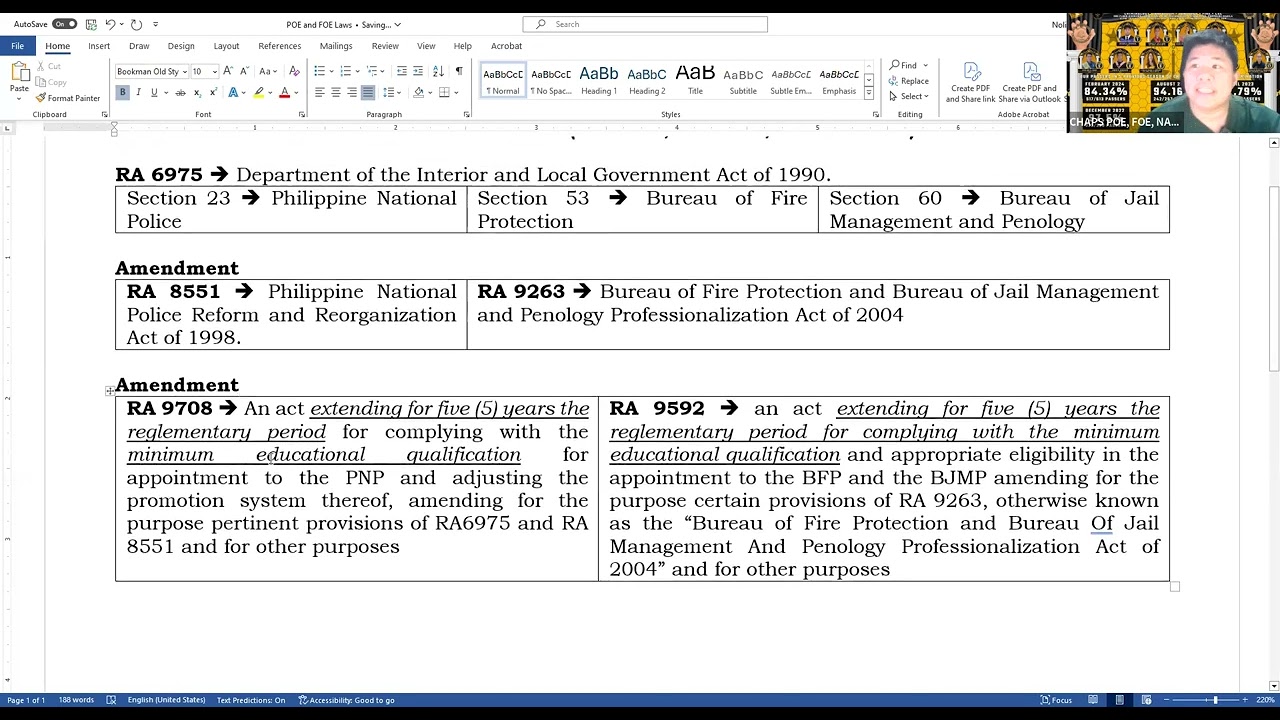Switch to the Insert tab
Viewport: 1280px width, 720px height.
99,46
